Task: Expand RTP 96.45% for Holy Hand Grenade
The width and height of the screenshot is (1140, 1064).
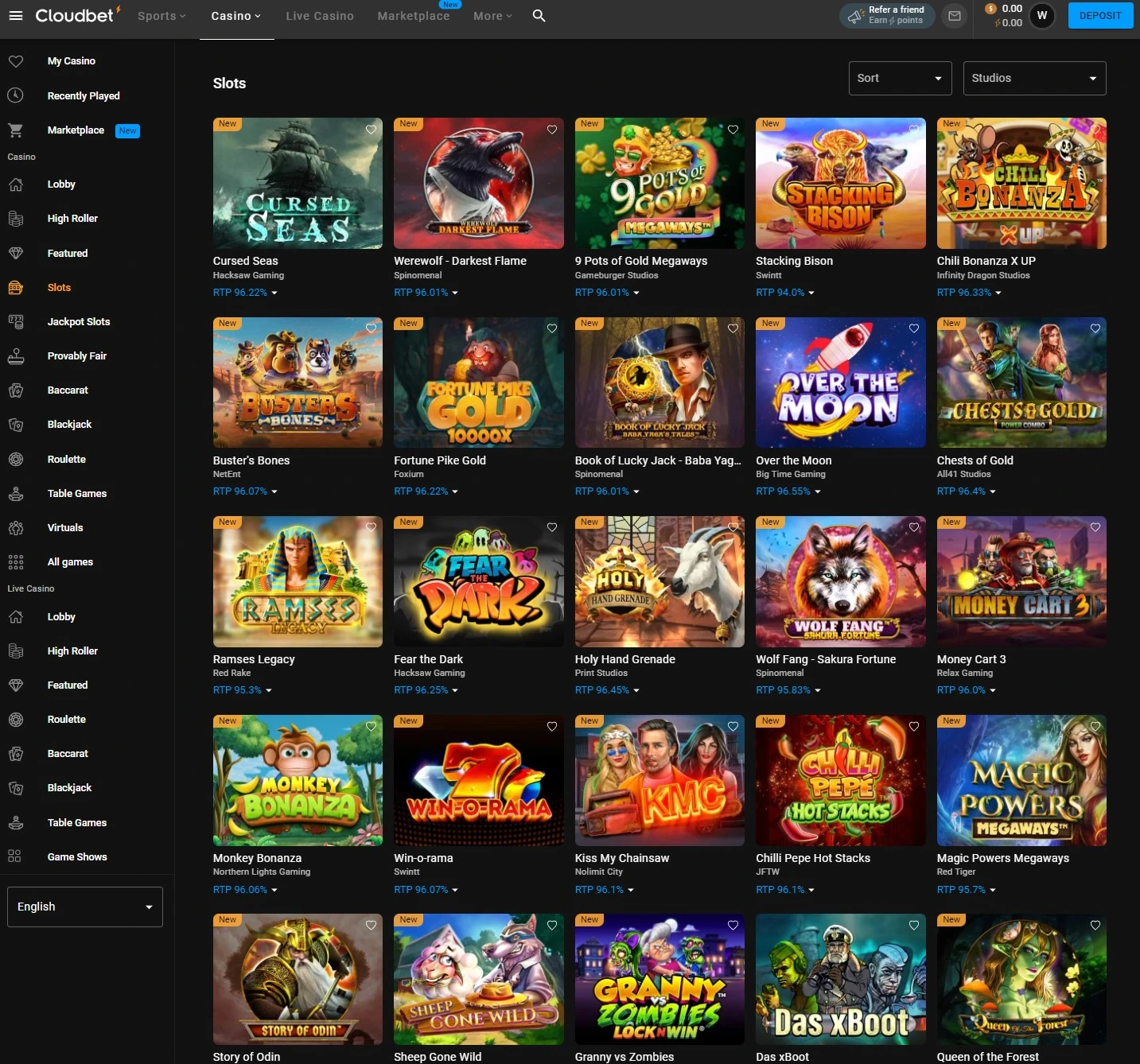Action: point(607,690)
